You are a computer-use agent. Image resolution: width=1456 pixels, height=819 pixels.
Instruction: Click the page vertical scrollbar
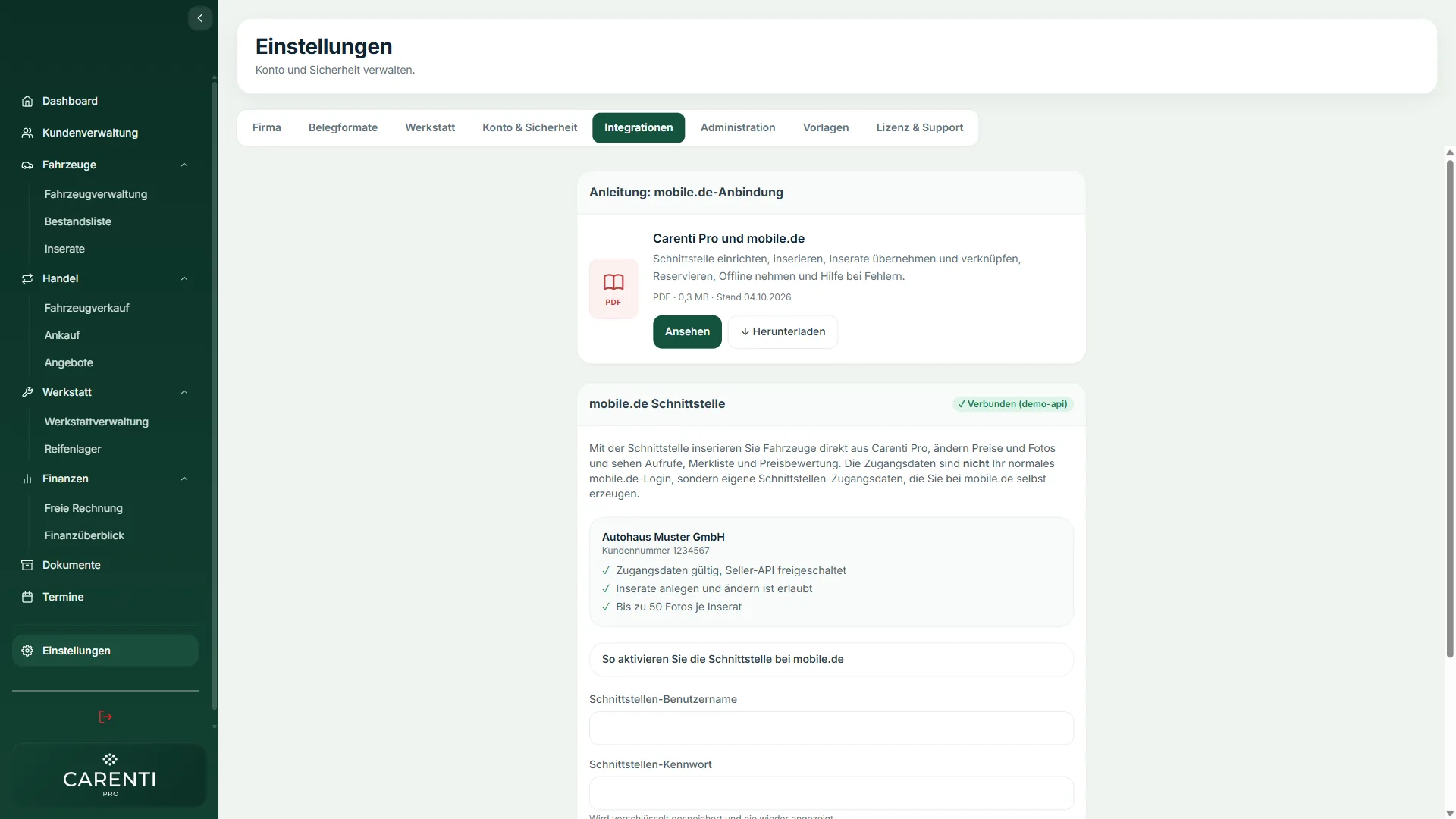[x=1450, y=409]
